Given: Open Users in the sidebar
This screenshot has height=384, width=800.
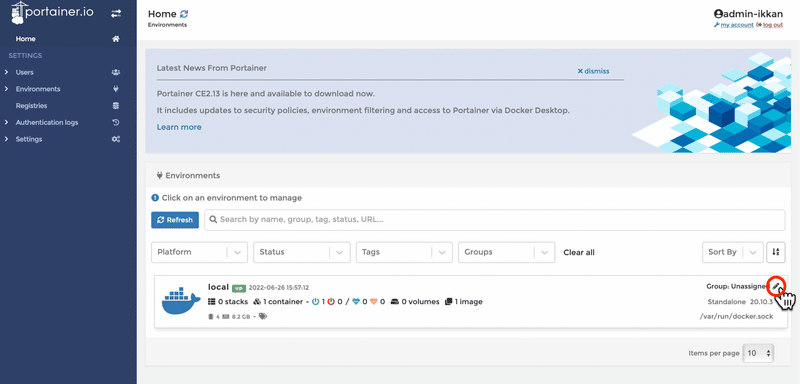Looking at the screenshot, I should coord(24,72).
